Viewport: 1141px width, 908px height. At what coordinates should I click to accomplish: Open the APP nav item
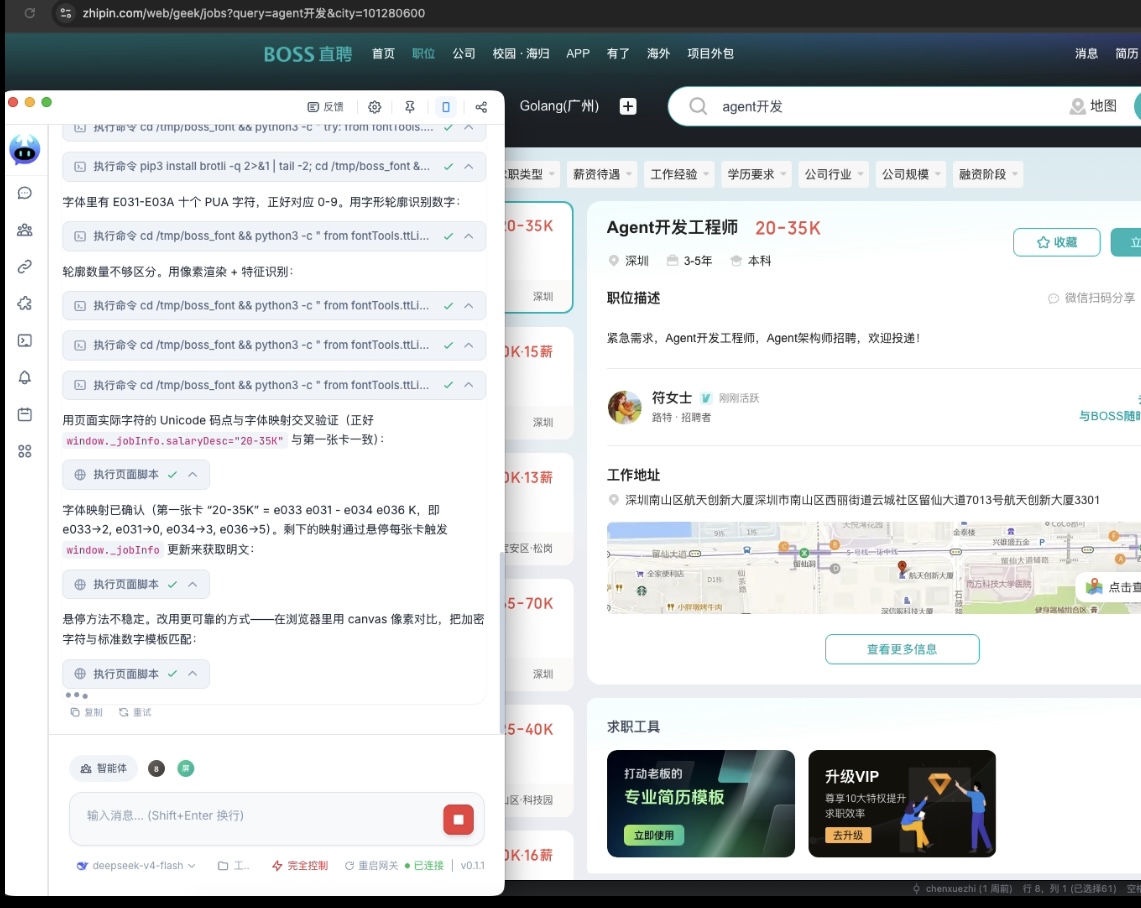point(578,53)
